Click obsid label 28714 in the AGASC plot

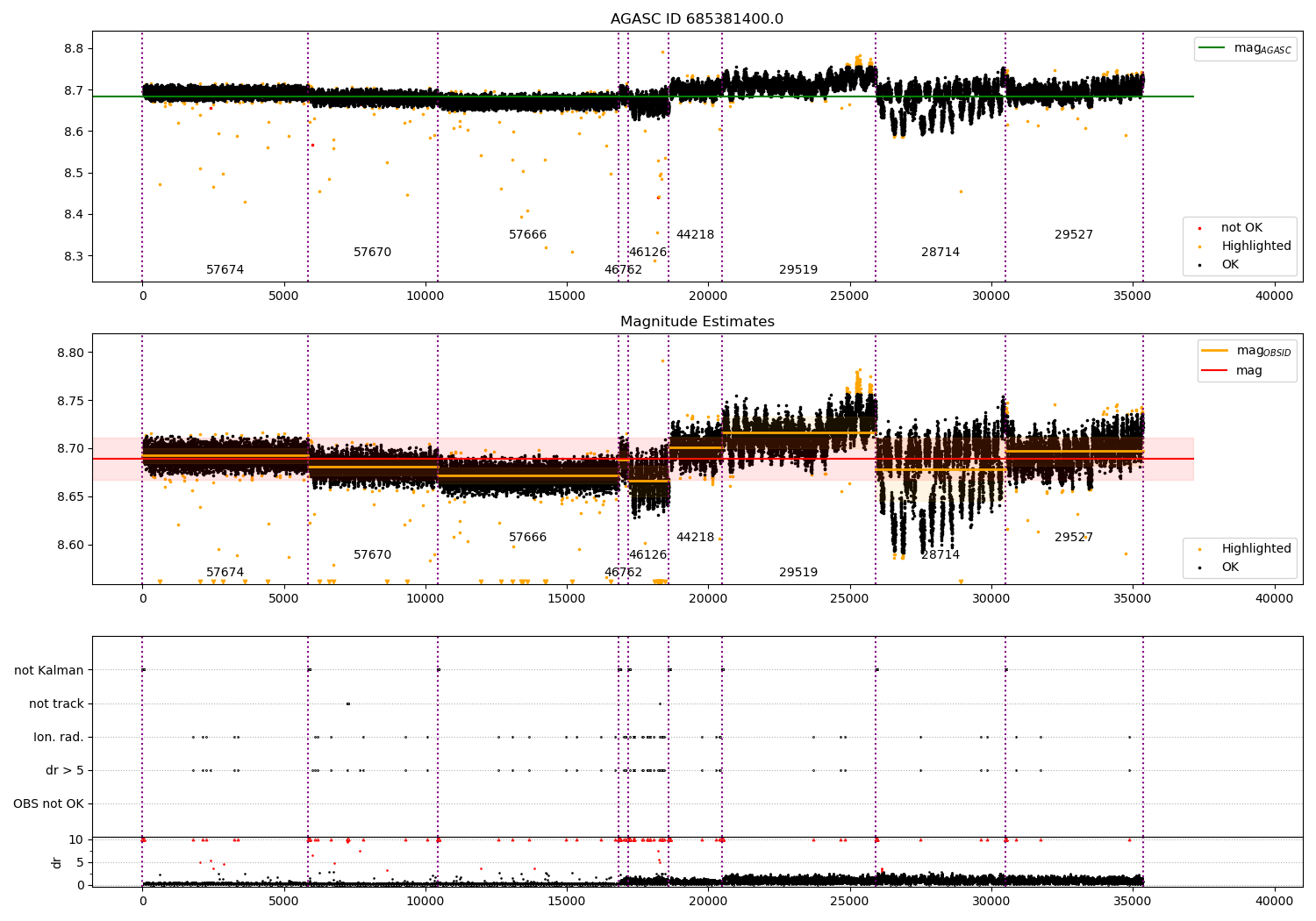click(x=941, y=253)
